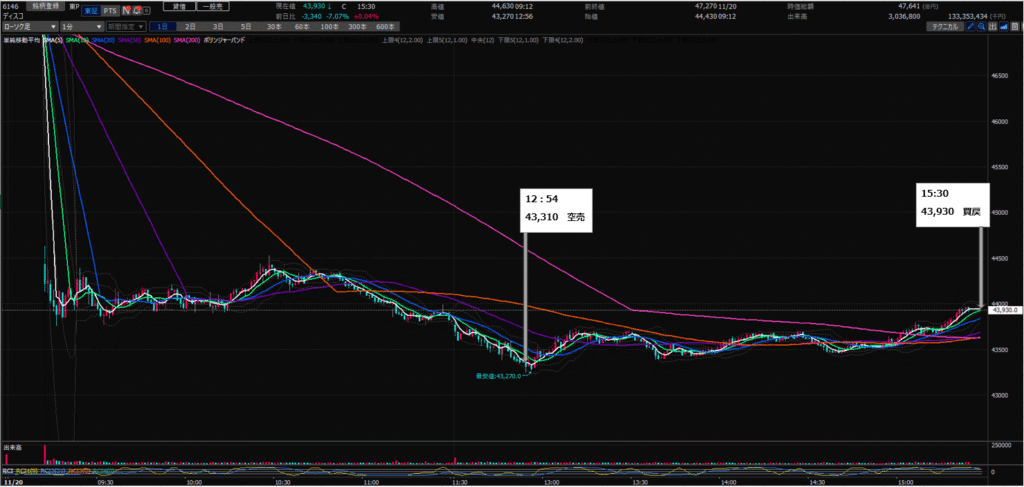1024x487 pixels.
Task: Click the rightmost settings icon beside テクニカル
Action: pyautogui.click(x=1012, y=25)
